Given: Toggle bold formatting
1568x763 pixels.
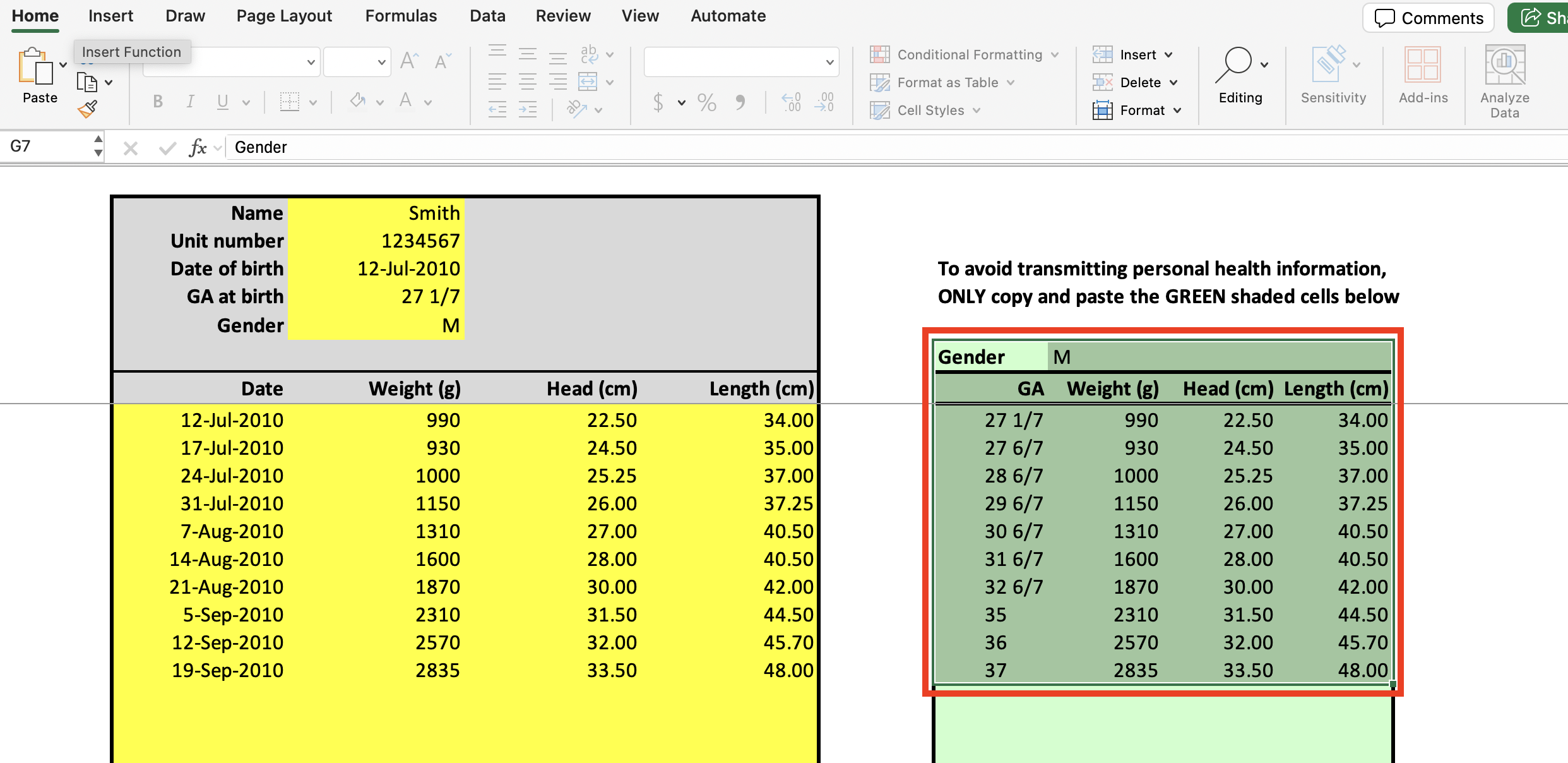Looking at the screenshot, I should 158,102.
